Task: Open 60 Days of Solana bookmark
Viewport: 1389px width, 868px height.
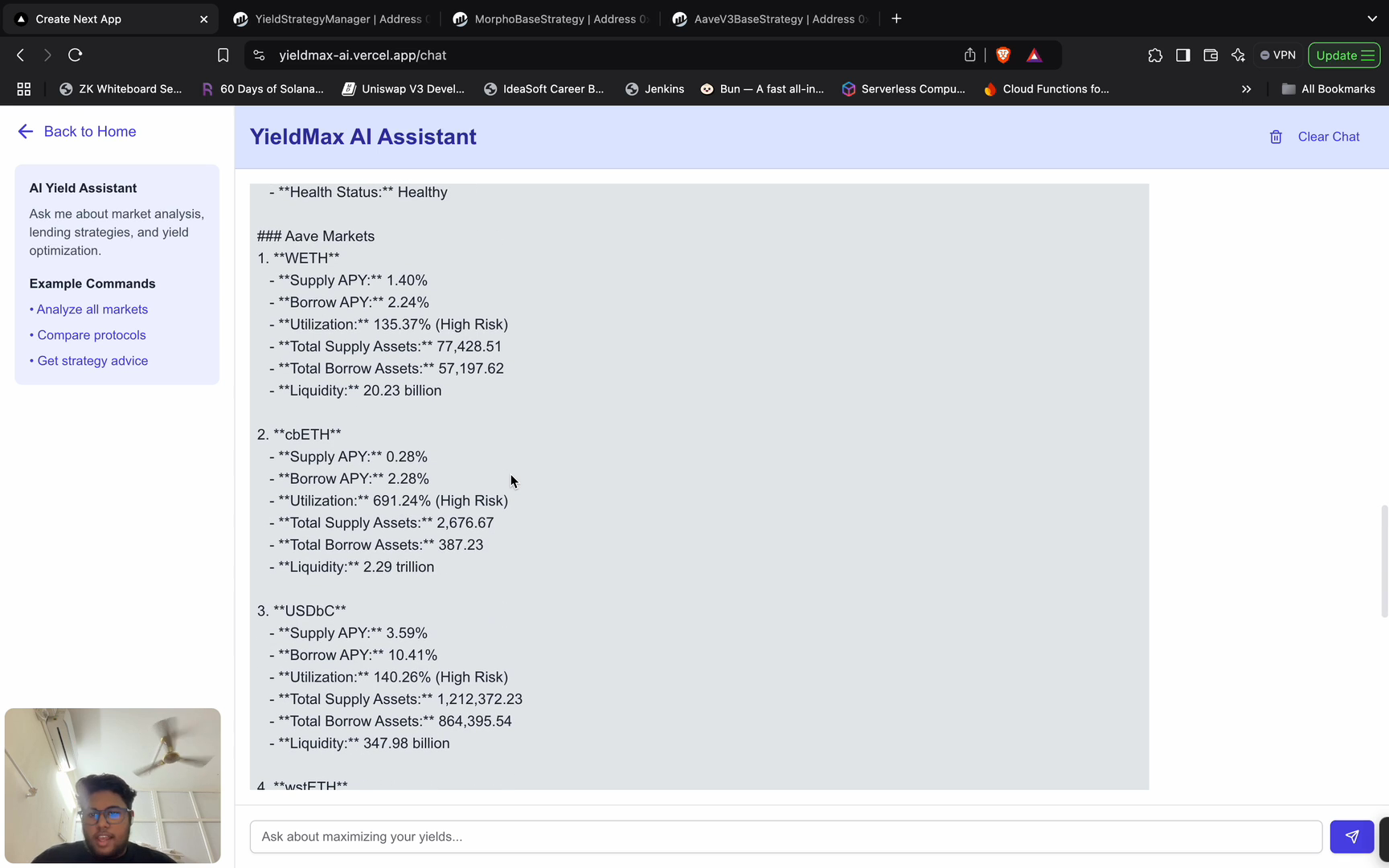Action: [262, 89]
